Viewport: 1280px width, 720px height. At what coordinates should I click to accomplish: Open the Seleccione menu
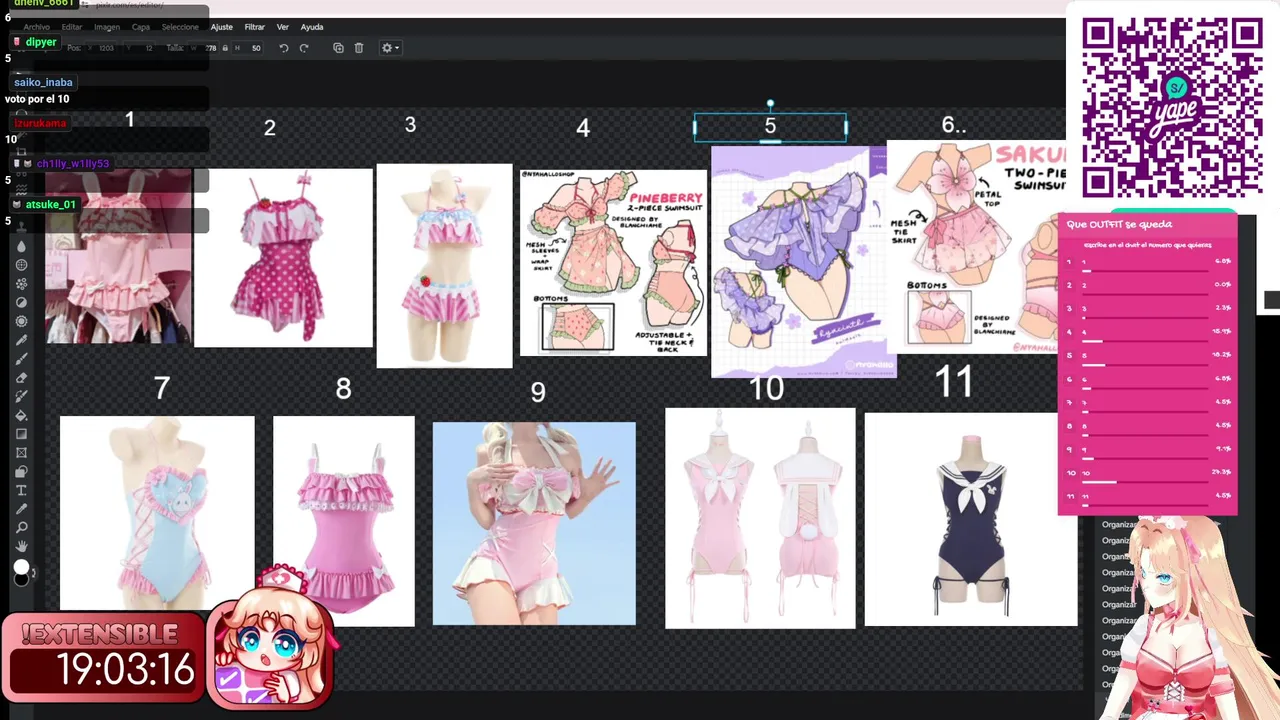click(x=180, y=27)
